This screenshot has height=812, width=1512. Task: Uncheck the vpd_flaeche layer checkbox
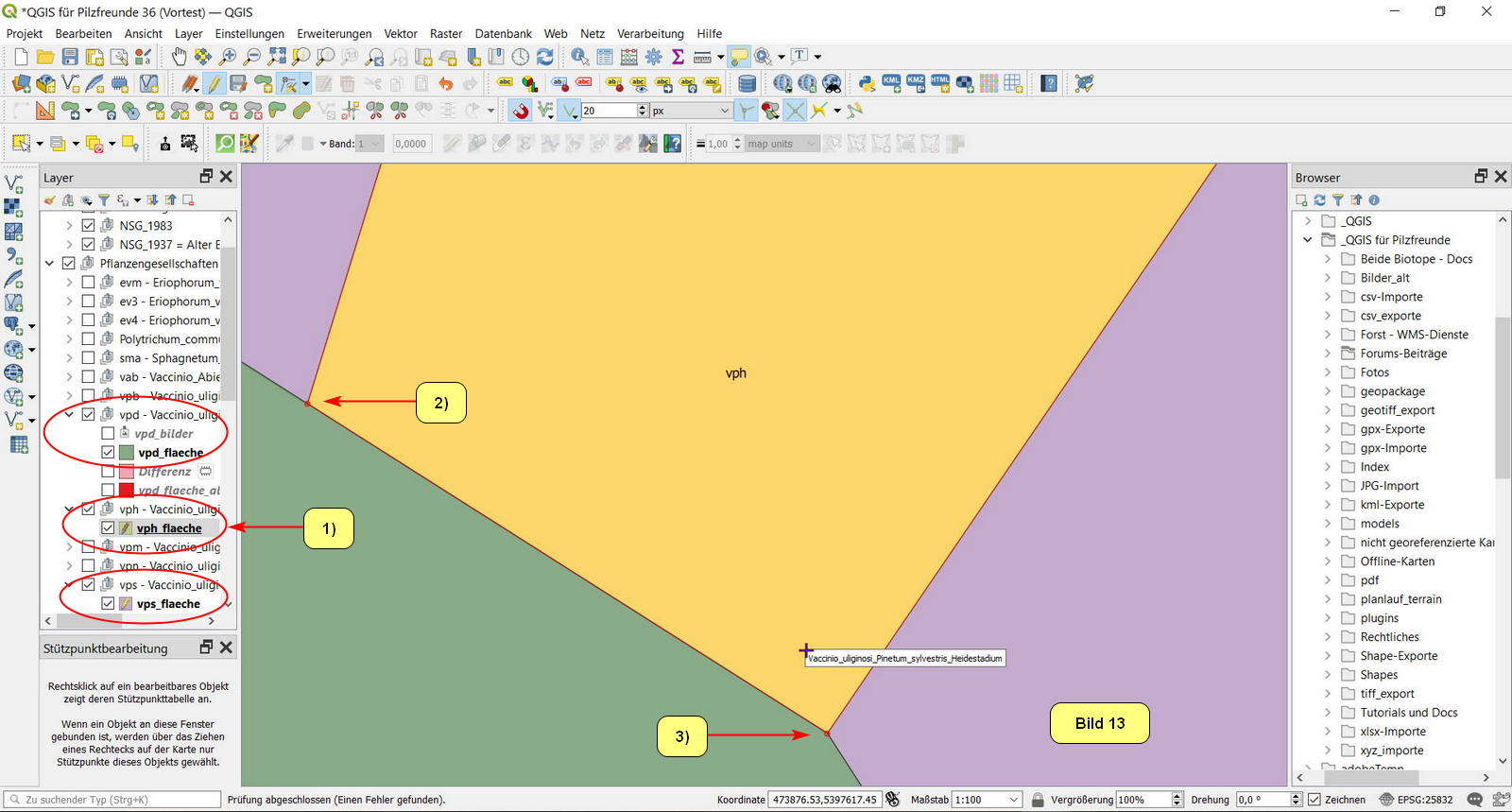108,453
